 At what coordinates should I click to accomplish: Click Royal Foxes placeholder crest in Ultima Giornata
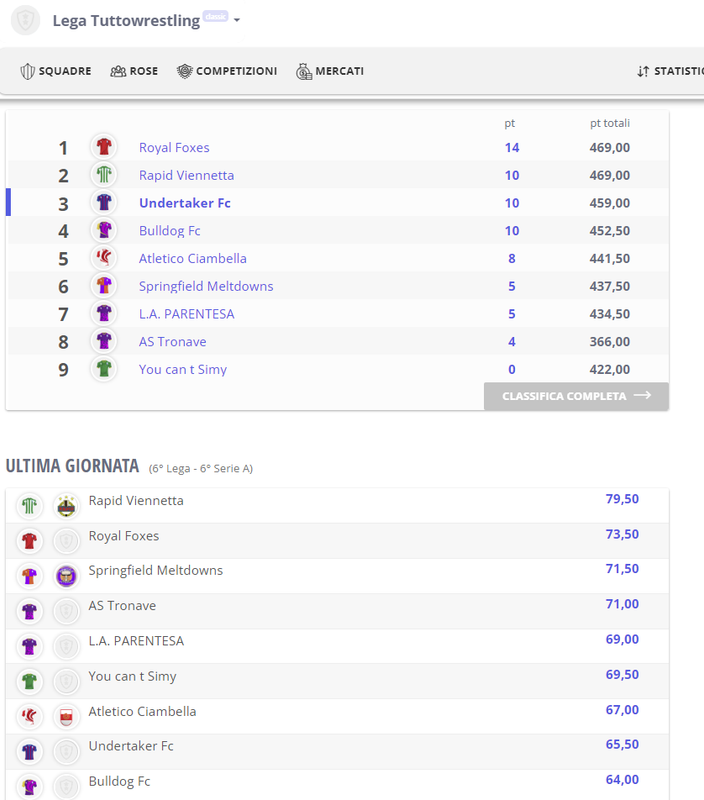(66, 541)
